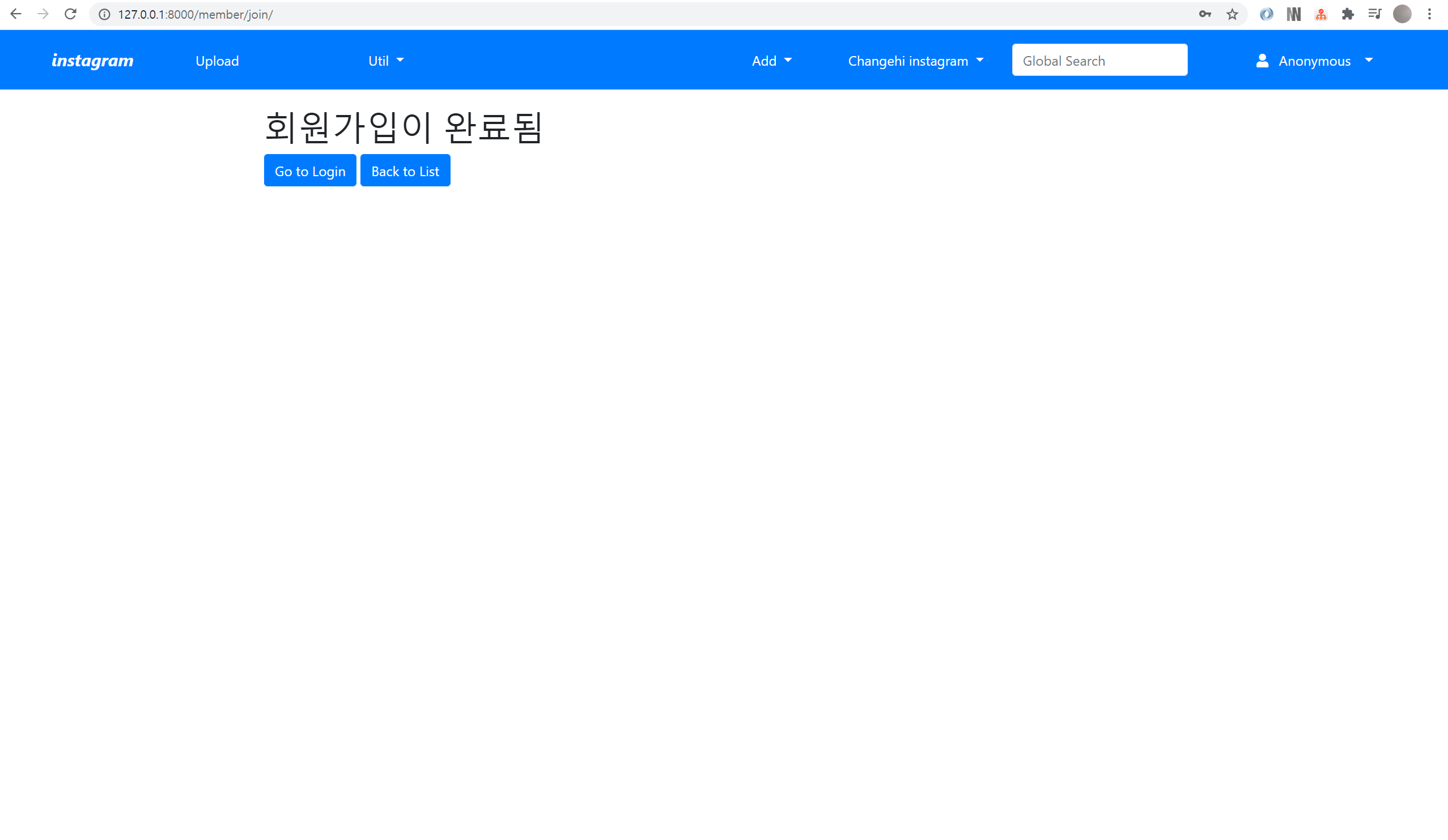This screenshot has width=1448, height=840.
Task: Expand the Util dropdown menu
Action: click(385, 61)
